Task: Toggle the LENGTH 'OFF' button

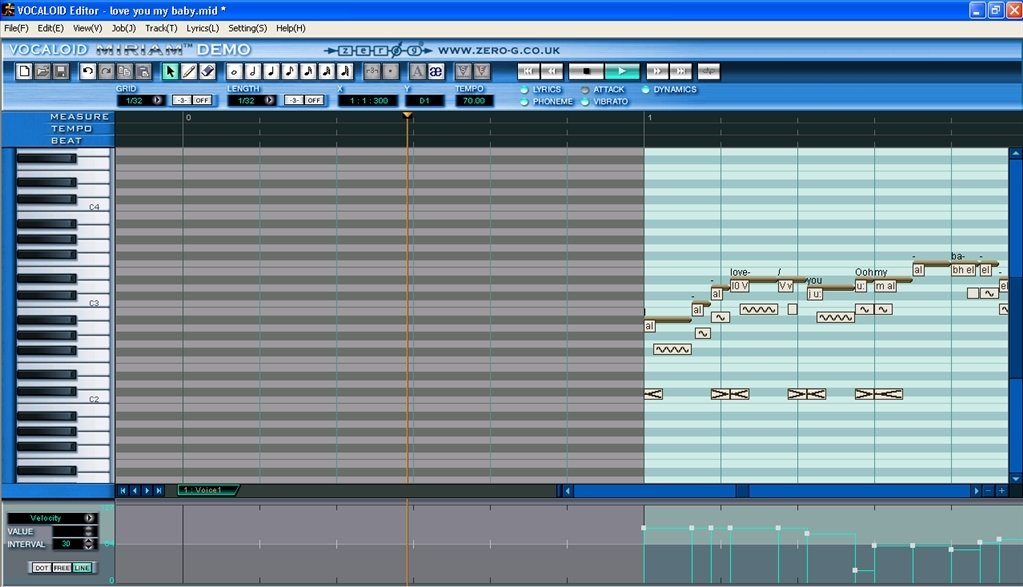Action: (x=314, y=100)
